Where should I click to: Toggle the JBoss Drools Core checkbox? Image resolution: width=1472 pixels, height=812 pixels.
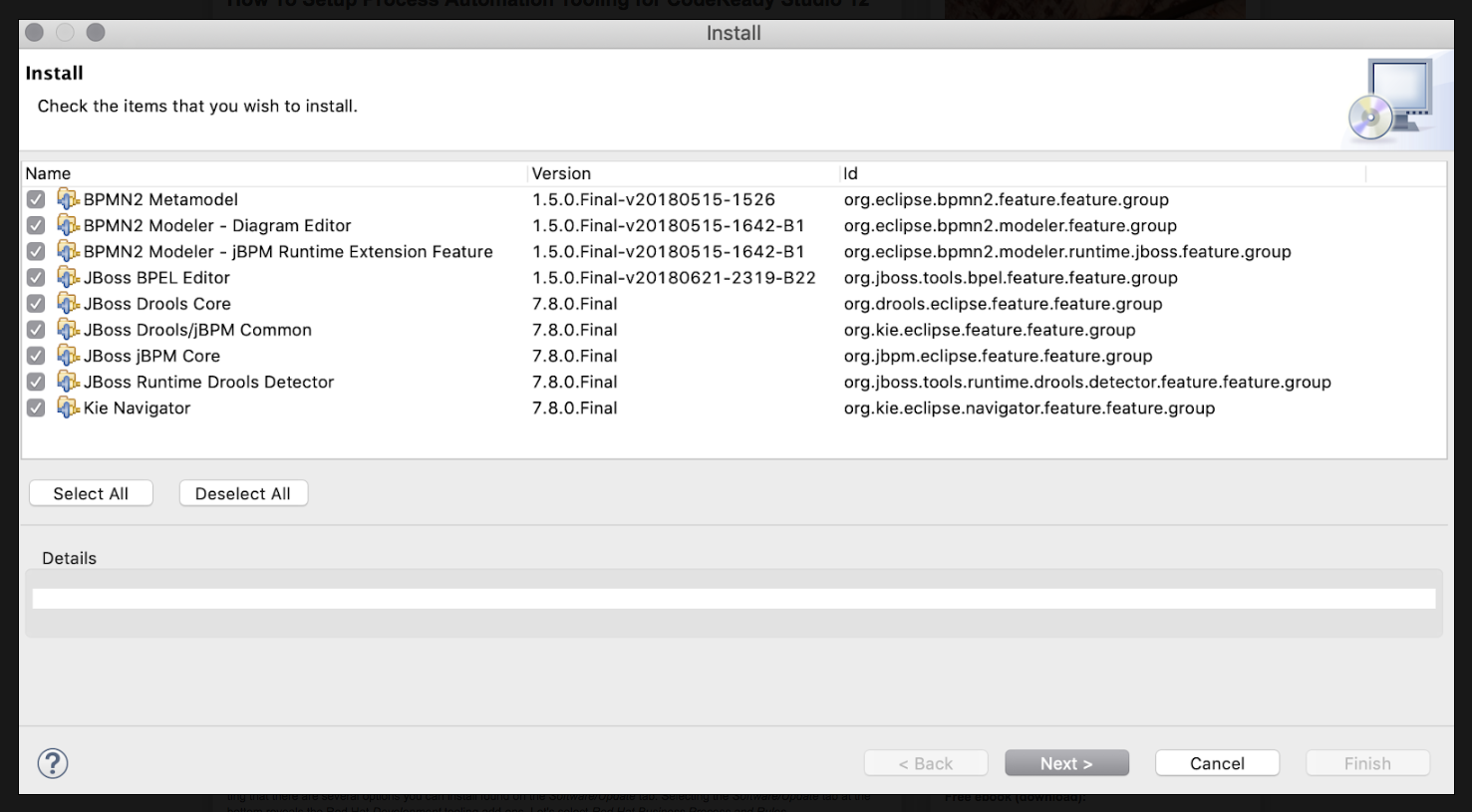tap(36, 303)
